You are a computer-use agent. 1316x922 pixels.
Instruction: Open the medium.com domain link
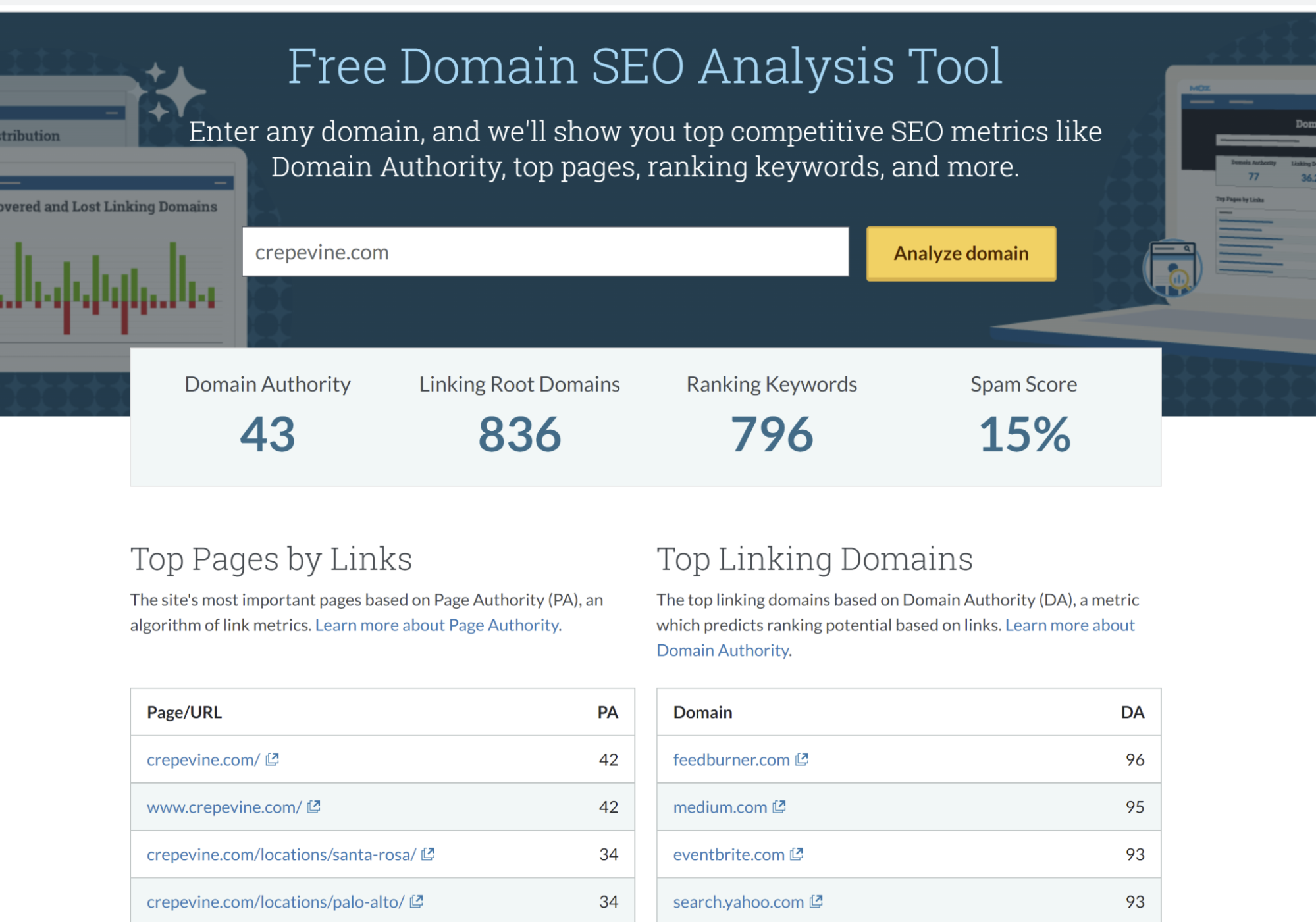720,807
